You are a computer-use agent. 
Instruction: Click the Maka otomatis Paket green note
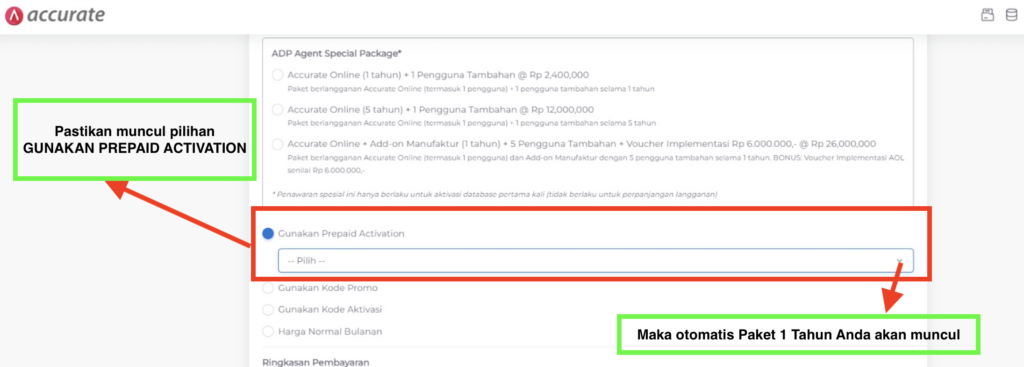tap(799, 335)
